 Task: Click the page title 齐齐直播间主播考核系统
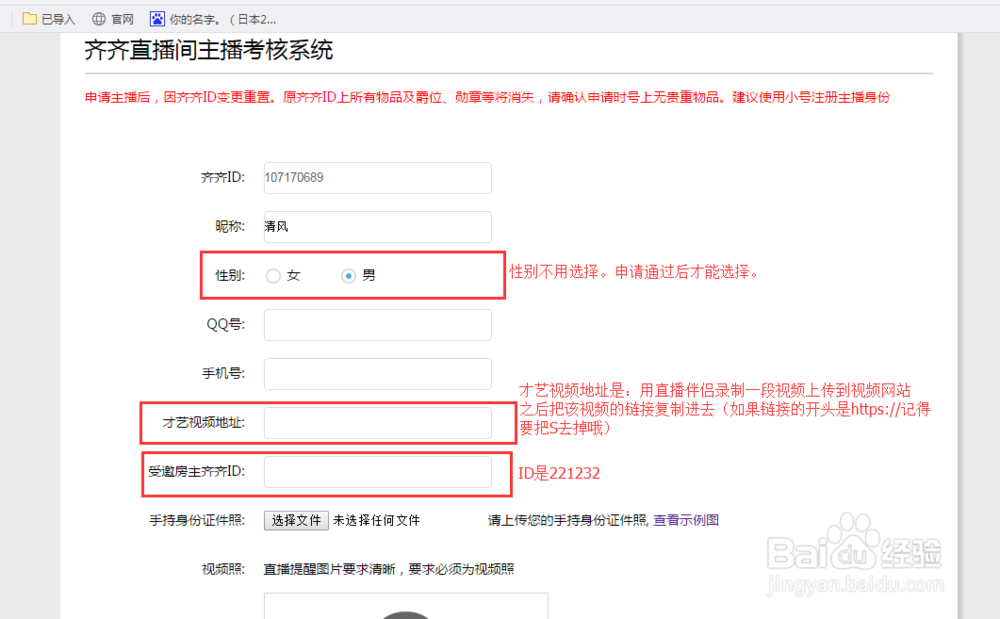tap(210, 50)
